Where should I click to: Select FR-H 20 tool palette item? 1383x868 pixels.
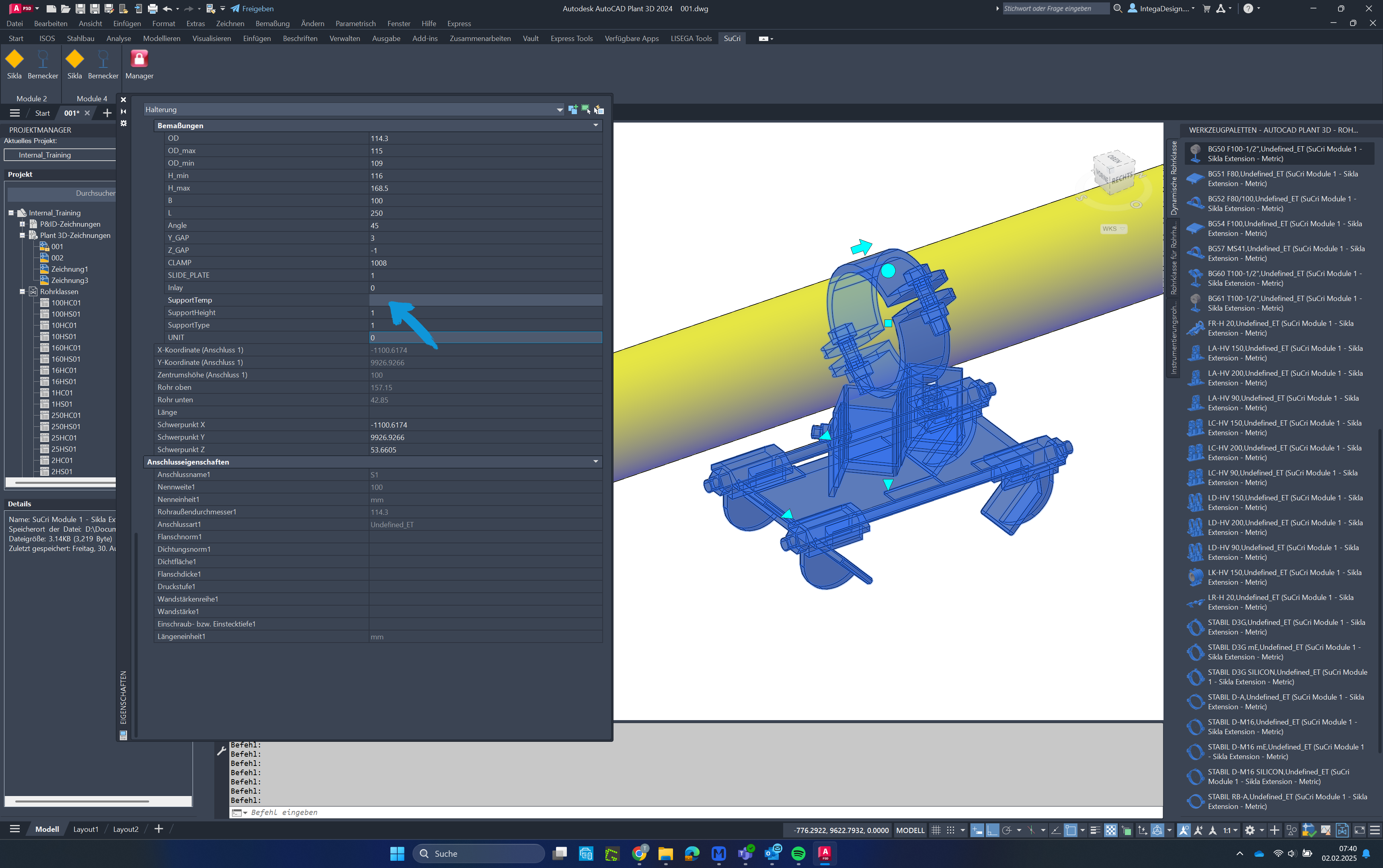[1280, 328]
